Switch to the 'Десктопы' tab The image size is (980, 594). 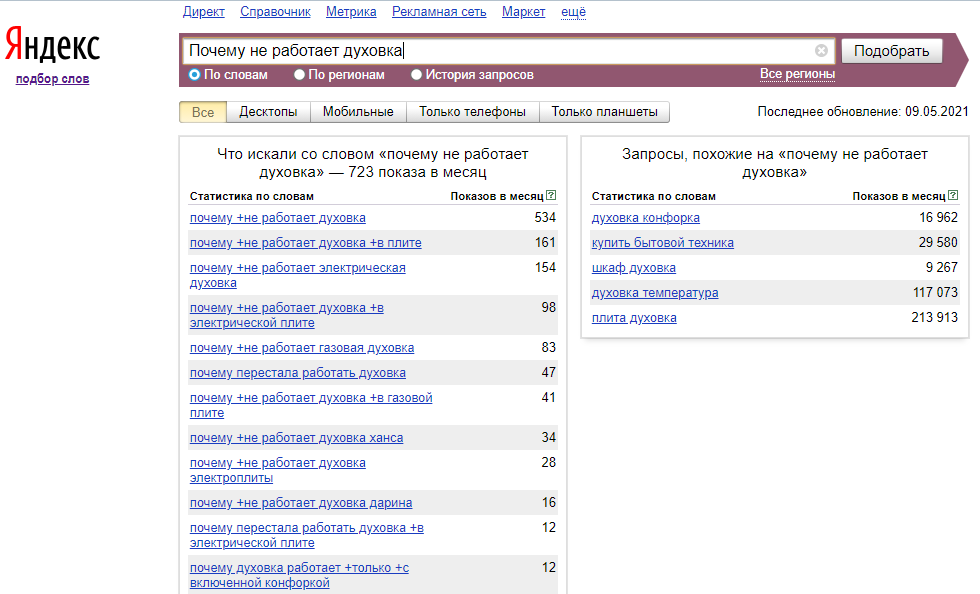[268, 112]
